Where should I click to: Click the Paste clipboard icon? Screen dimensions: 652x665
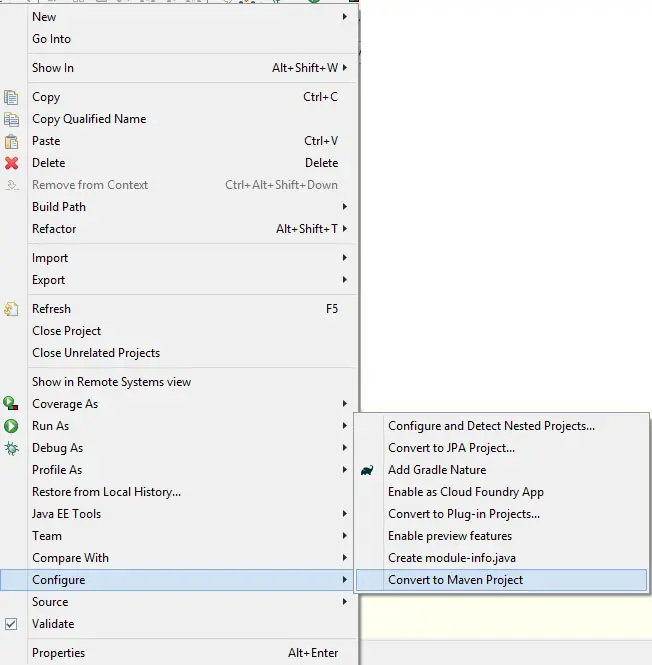(12, 141)
